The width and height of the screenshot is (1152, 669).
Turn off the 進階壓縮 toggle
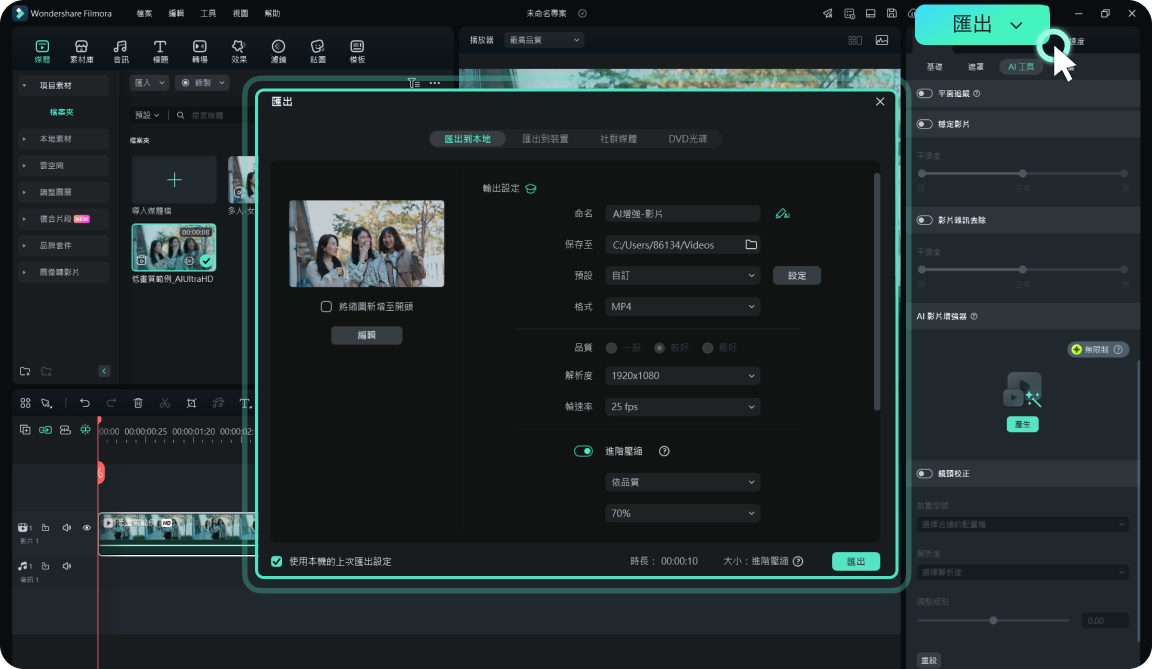pyautogui.click(x=583, y=451)
